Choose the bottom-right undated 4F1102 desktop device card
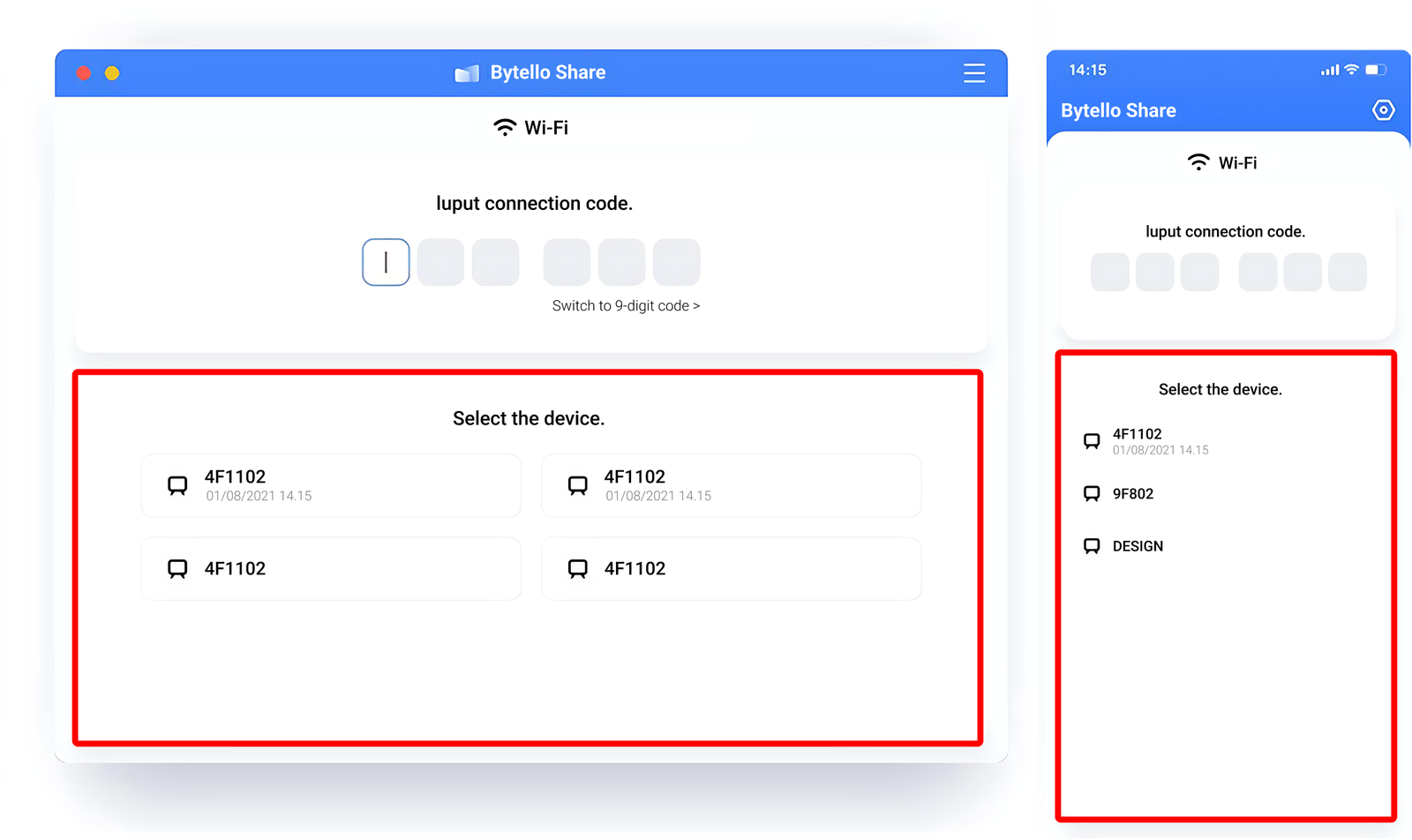 tap(731, 569)
